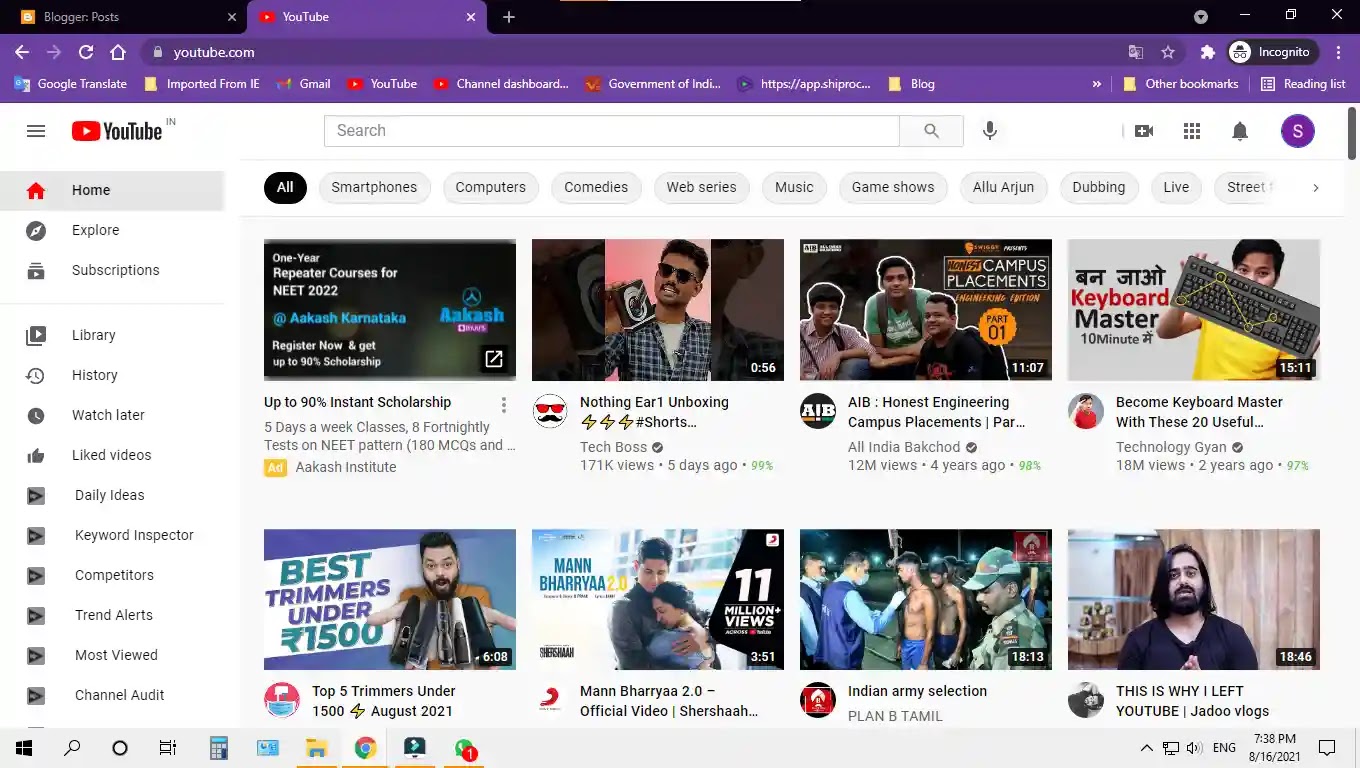Open the Best Trimmers Under ₹1500 thumbnail
Viewport: 1360px width, 768px height.
point(390,599)
